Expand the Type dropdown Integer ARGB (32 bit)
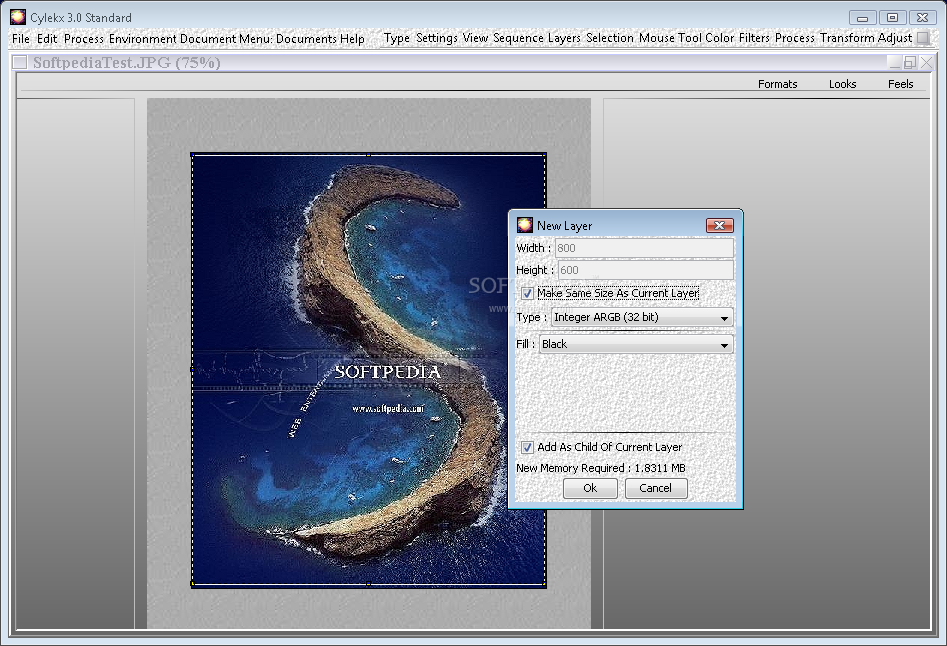The width and height of the screenshot is (947, 646). pyautogui.click(x=642, y=318)
